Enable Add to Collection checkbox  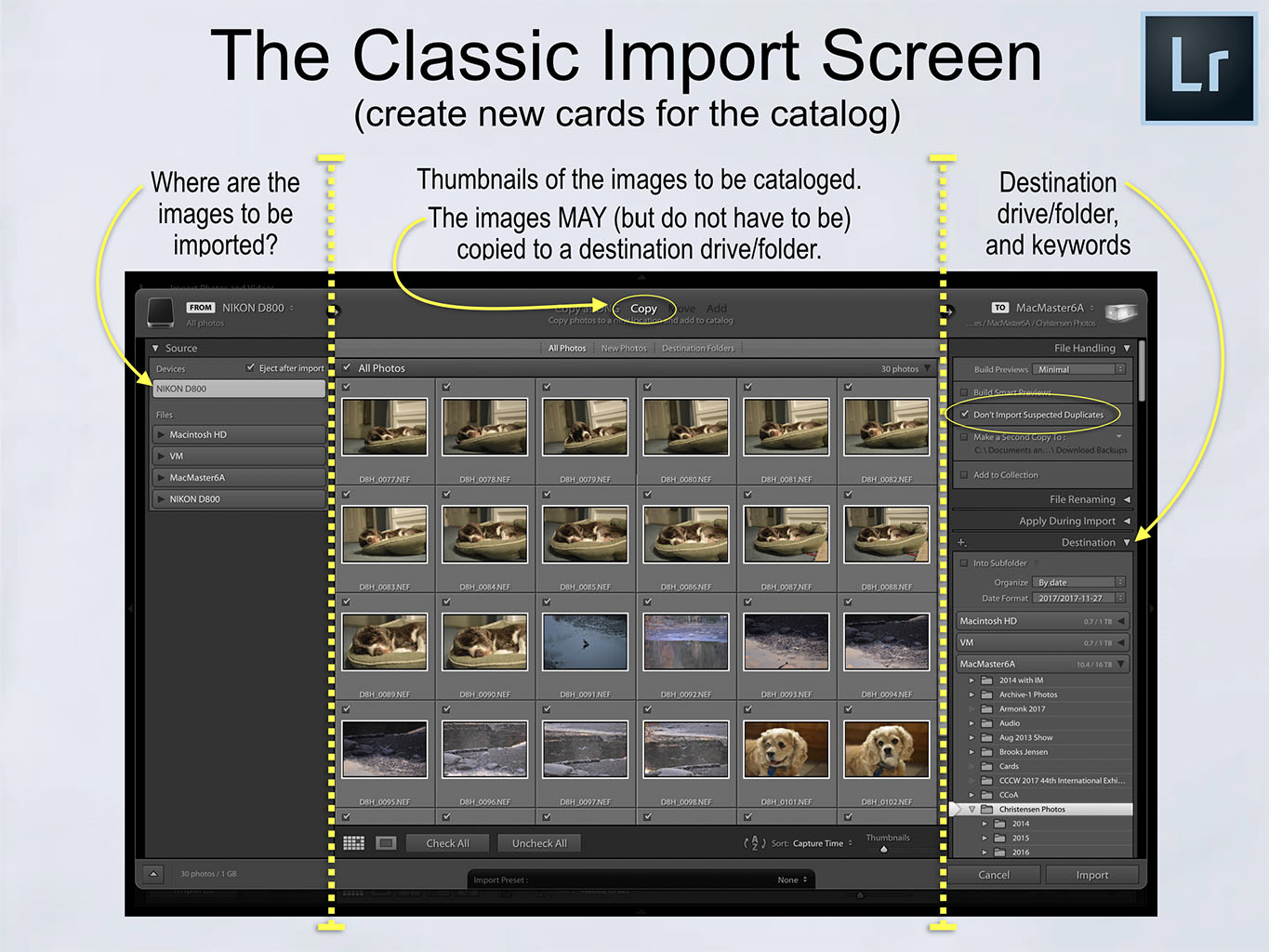click(x=964, y=475)
